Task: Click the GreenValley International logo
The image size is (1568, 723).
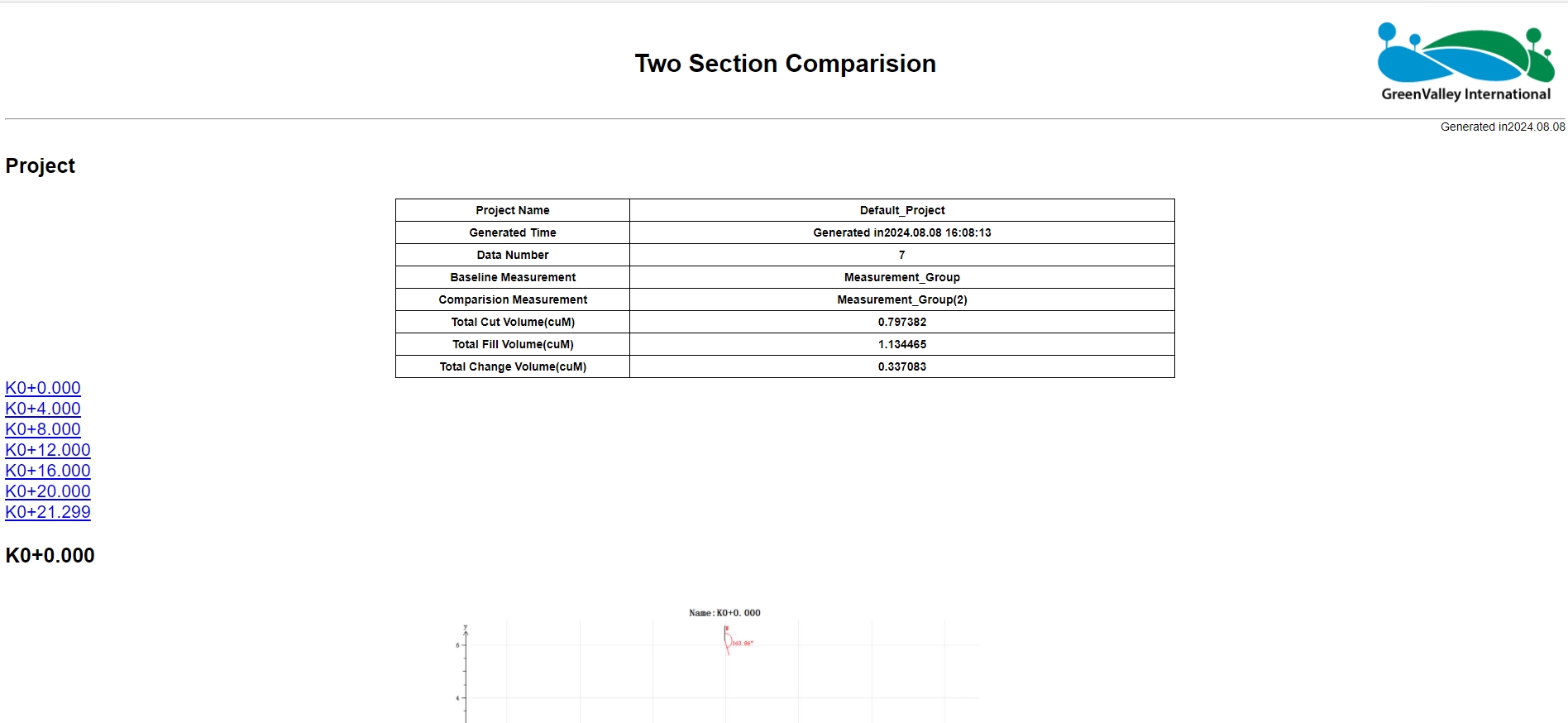Action: coord(1465,63)
